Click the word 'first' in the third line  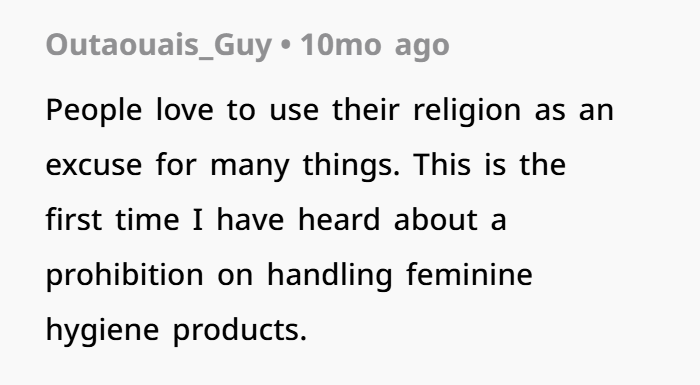[x=74, y=220]
